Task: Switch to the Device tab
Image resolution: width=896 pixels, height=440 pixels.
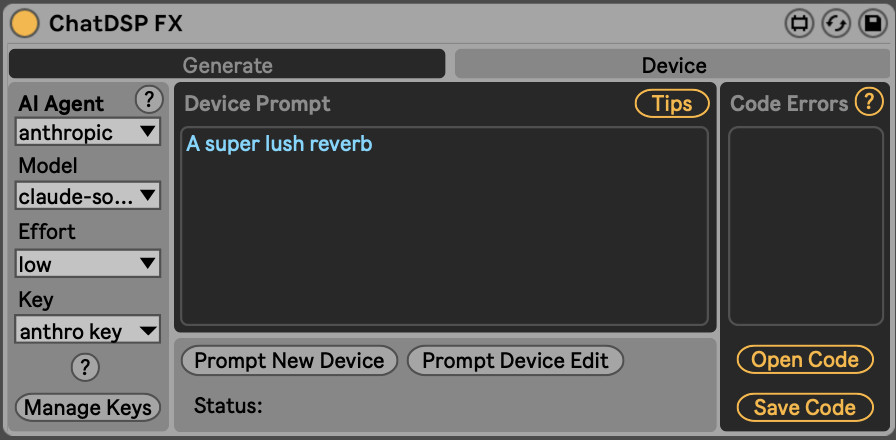Action: 673,65
